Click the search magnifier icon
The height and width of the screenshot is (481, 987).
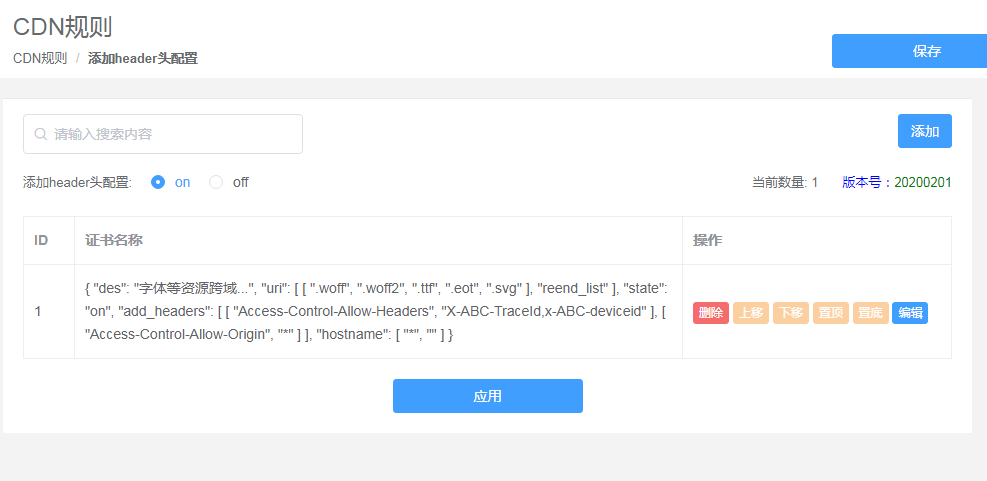point(40,134)
